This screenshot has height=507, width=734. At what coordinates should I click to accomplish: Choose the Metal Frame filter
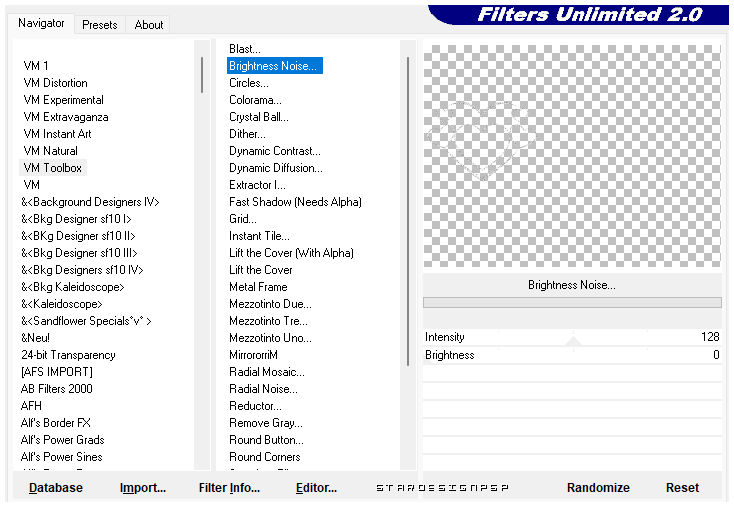pos(258,287)
